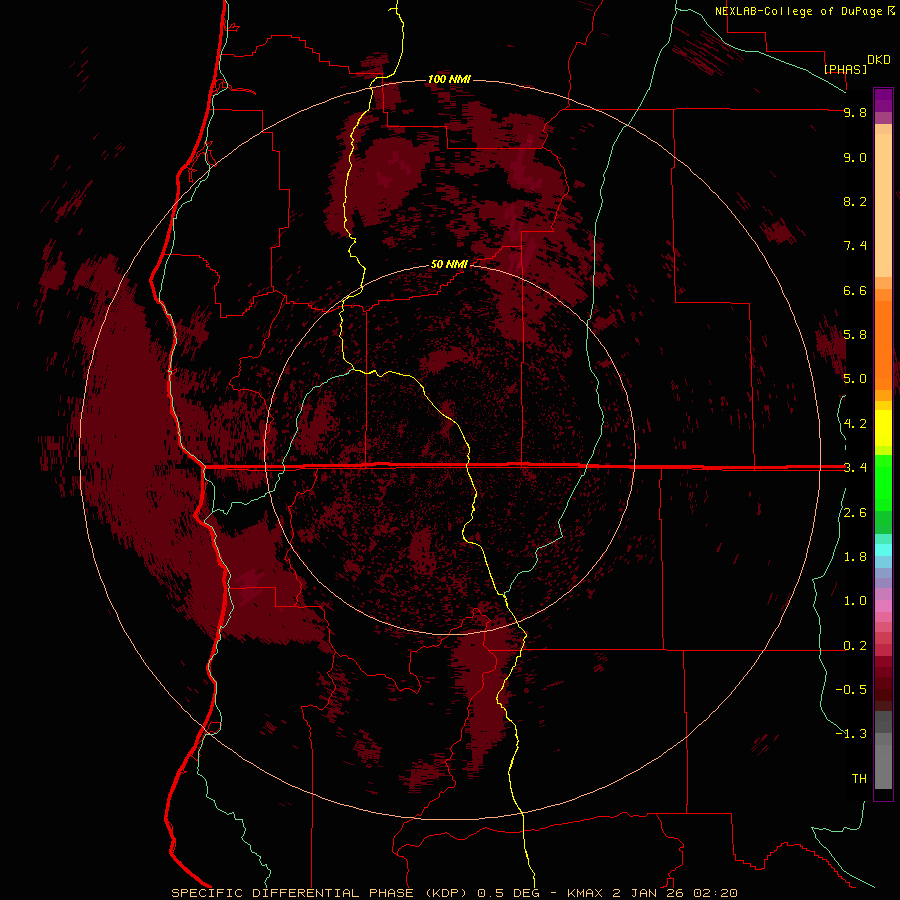Click the 2.6 legend value
The image size is (900, 900).
pyautogui.click(x=855, y=513)
